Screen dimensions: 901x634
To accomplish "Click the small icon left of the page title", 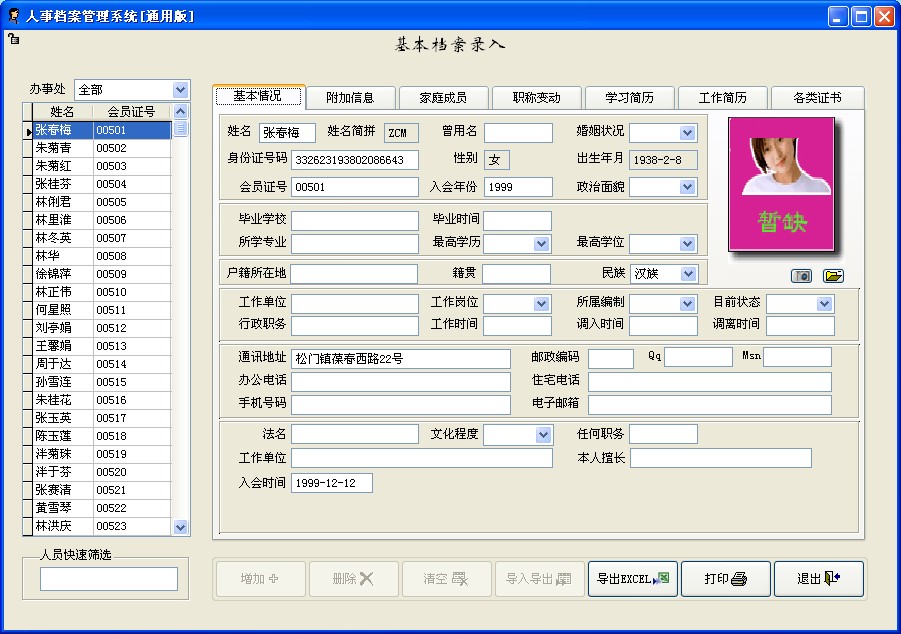I will [13, 39].
